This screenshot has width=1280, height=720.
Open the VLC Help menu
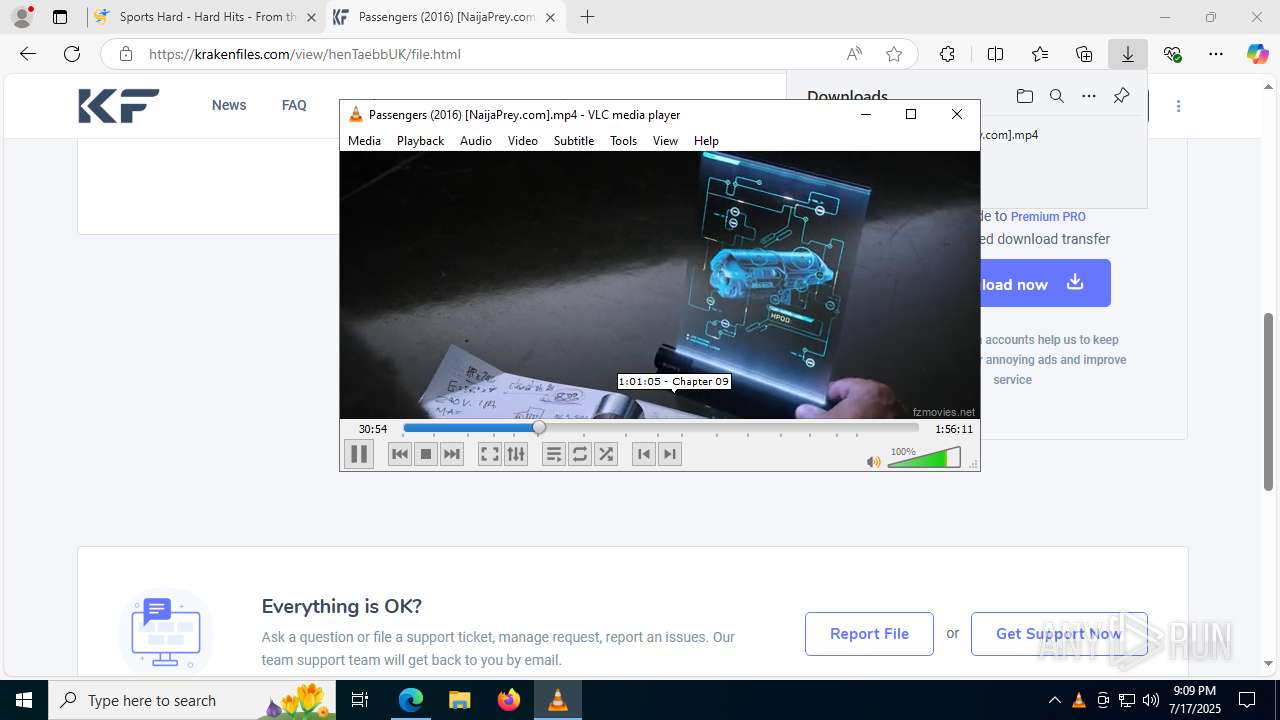coord(706,141)
